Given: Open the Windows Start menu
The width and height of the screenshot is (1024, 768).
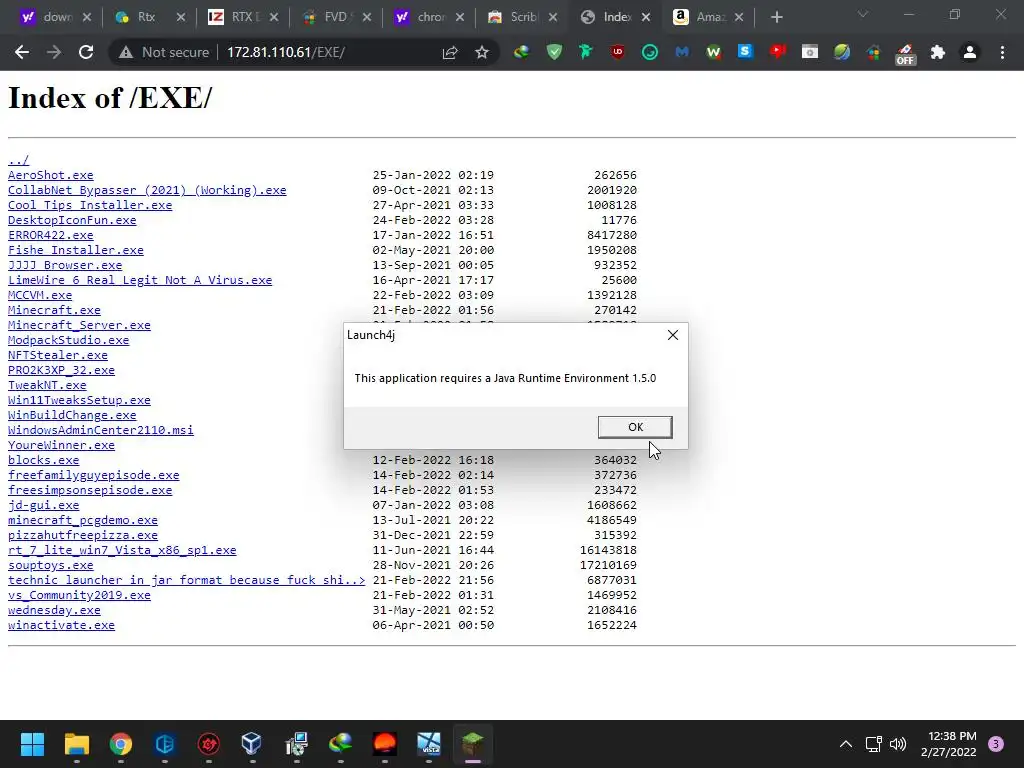Looking at the screenshot, I should coord(32,744).
